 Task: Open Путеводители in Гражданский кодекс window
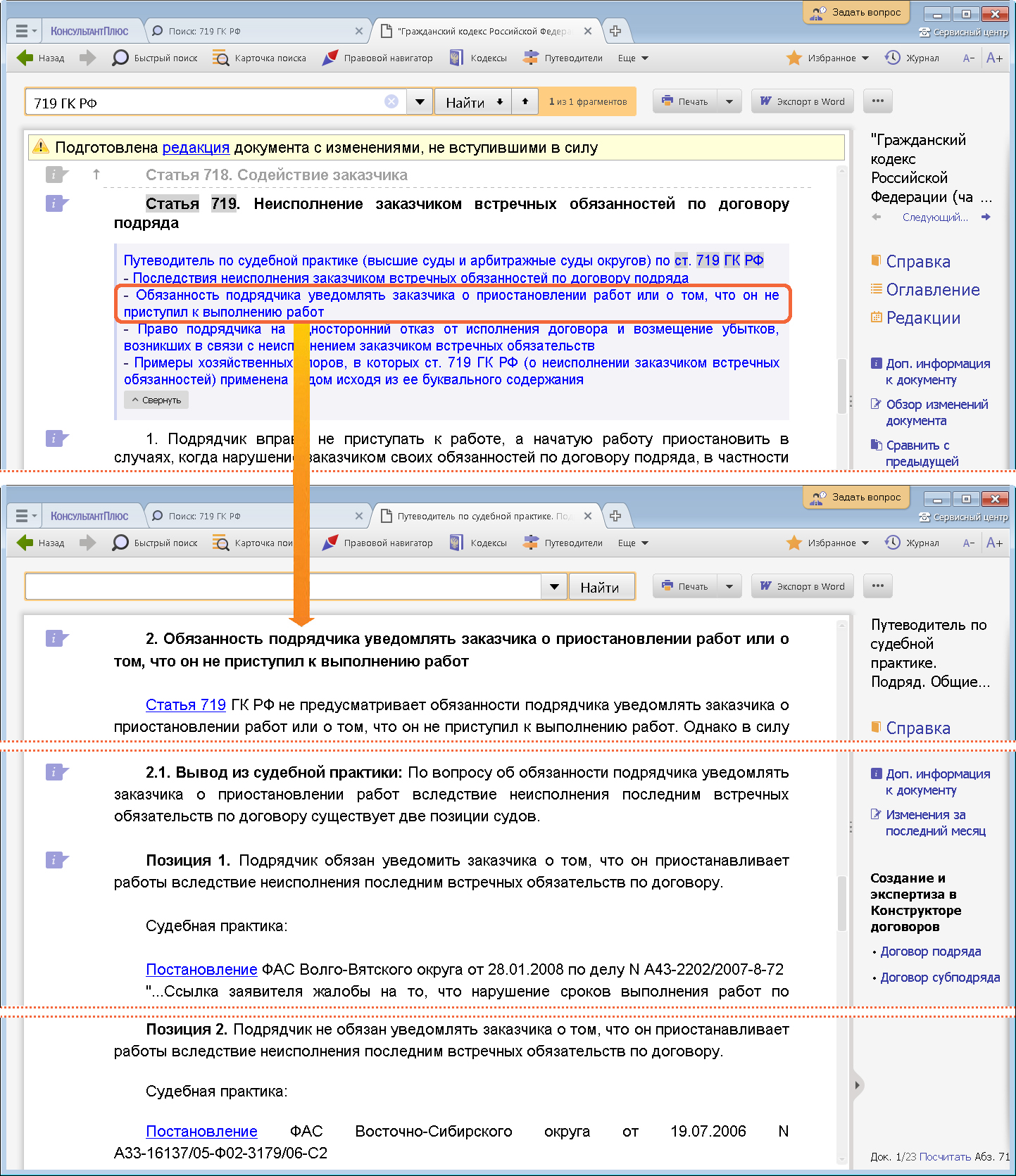563,58
